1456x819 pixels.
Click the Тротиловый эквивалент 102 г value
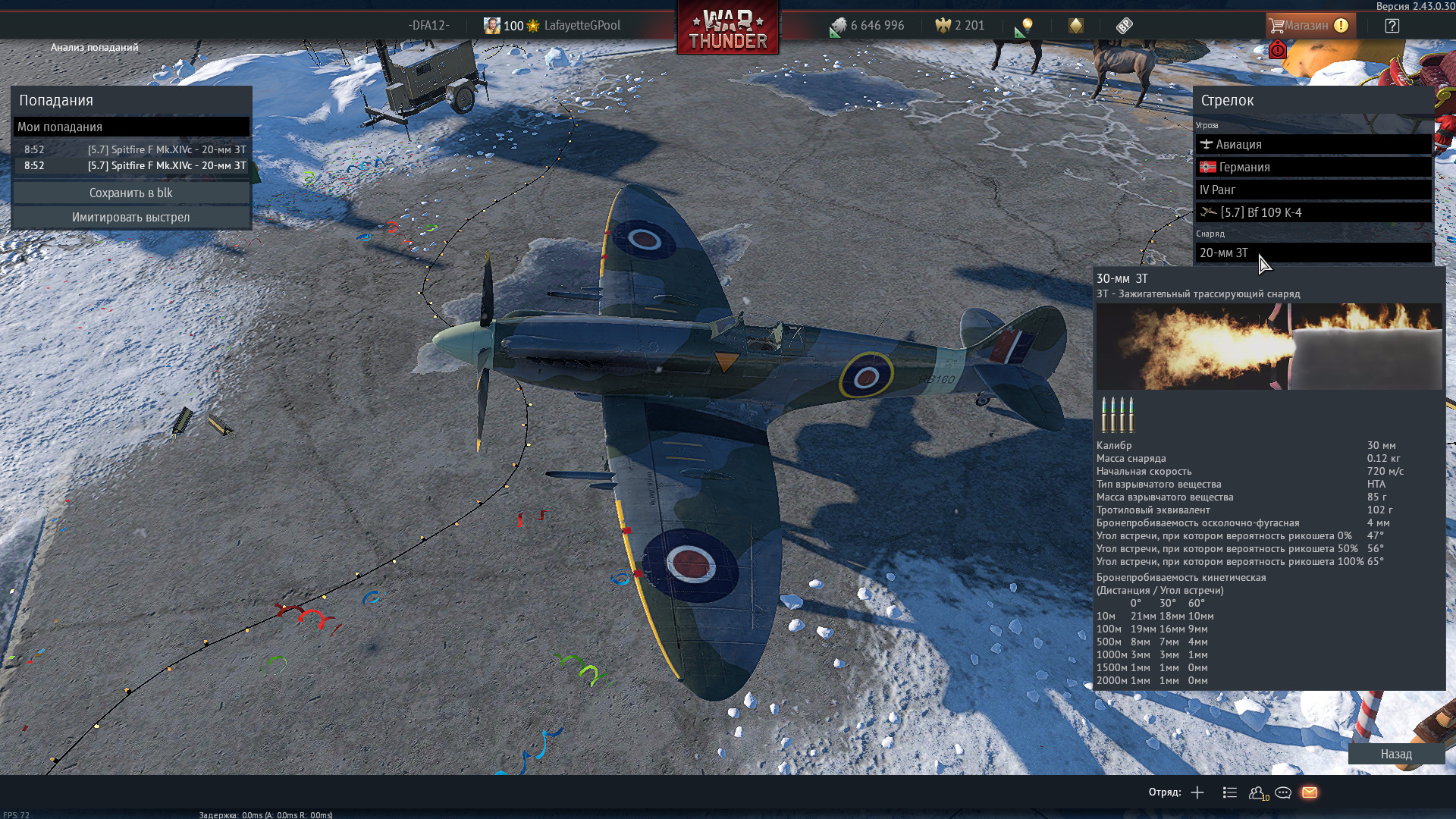[1379, 510]
